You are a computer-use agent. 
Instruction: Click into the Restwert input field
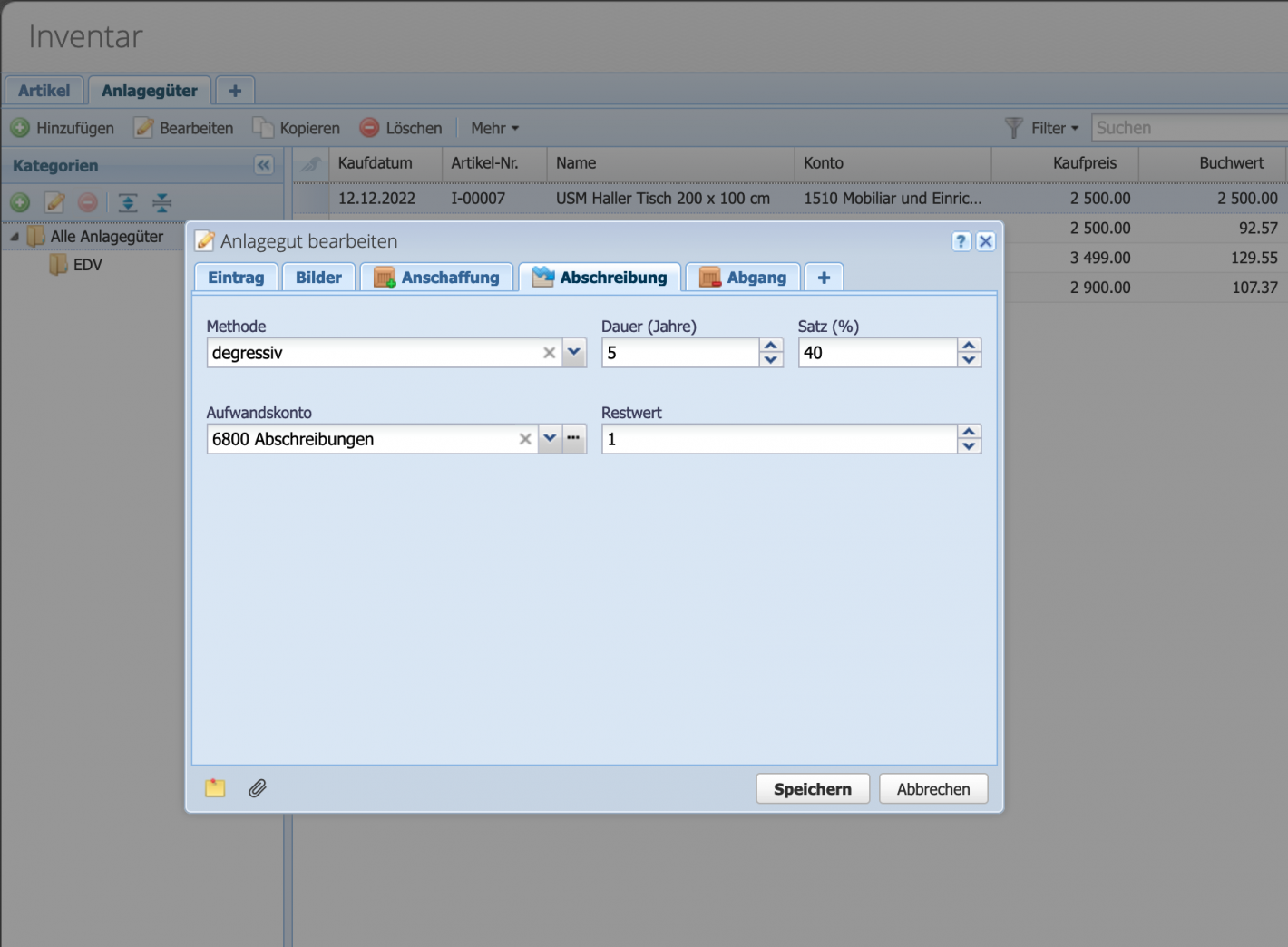tap(778, 439)
